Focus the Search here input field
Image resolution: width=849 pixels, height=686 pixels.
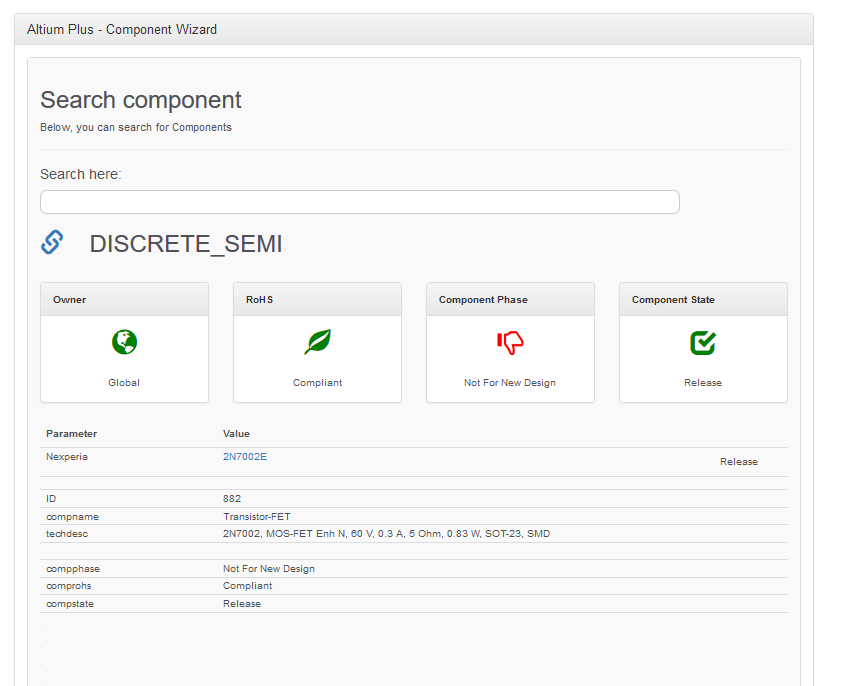click(x=360, y=202)
